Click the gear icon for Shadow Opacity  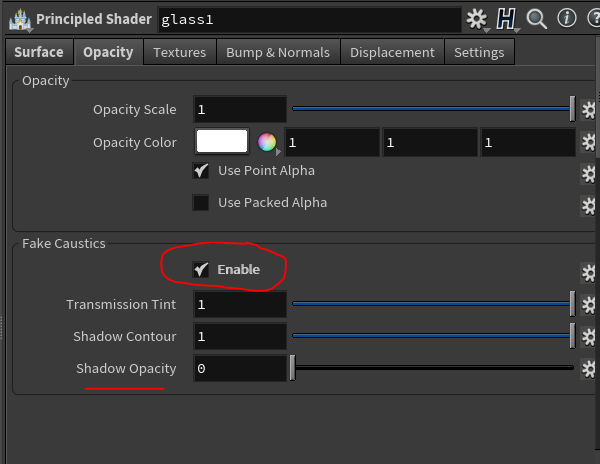(589, 369)
